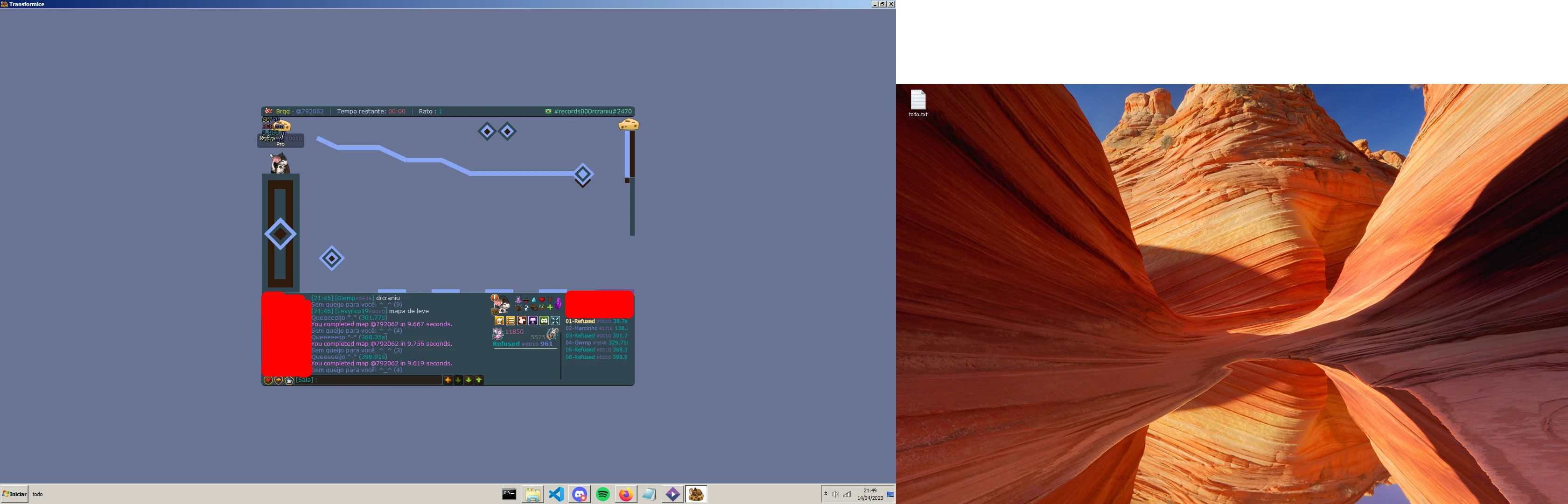Open Firefox from the taskbar
This screenshot has height=504, width=1568.
point(626,494)
